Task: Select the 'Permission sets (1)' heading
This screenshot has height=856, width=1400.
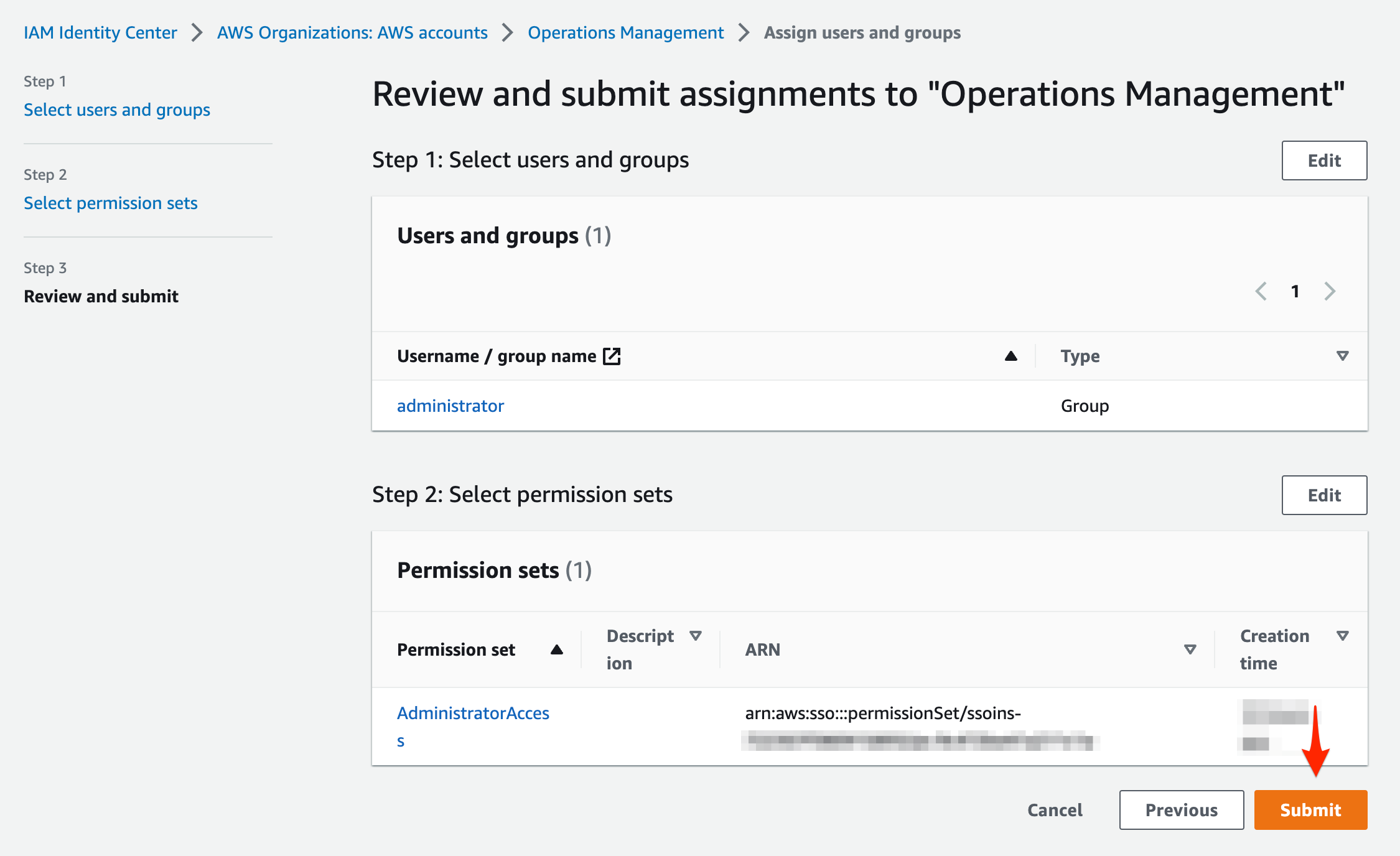Action: click(x=494, y=570)
